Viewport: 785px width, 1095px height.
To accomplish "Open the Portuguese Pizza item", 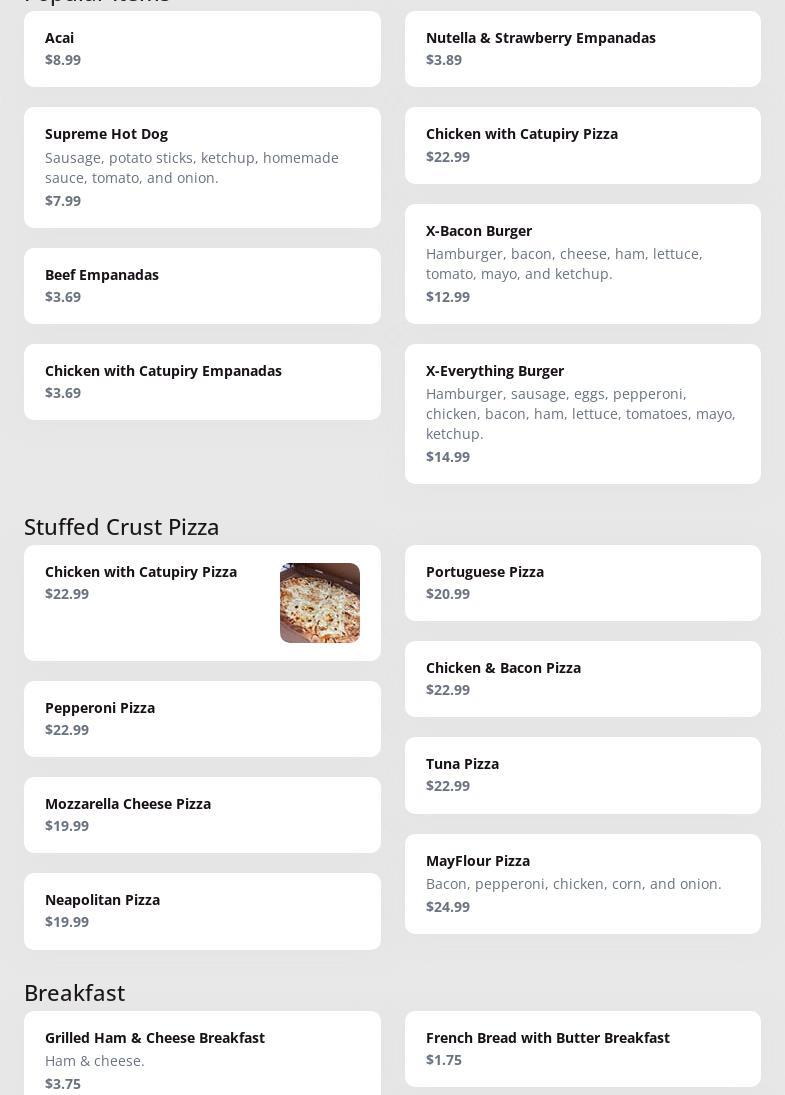I will click(x=582, y=583).
